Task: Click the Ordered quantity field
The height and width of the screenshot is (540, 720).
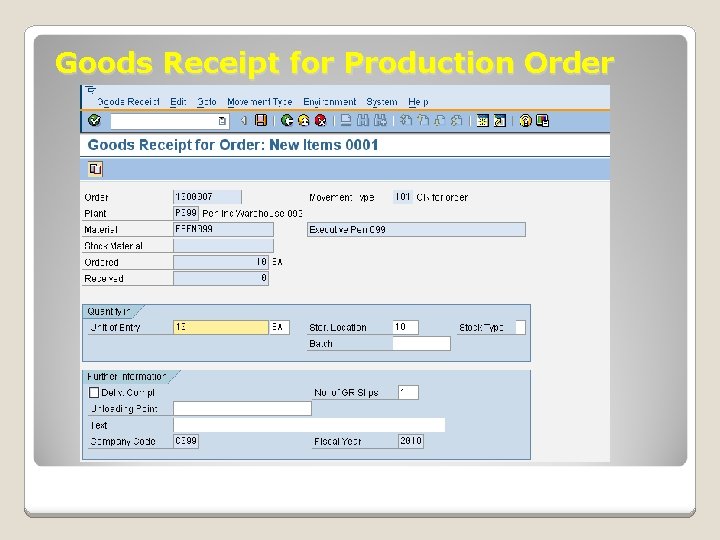Action: [x=221, y=262]
